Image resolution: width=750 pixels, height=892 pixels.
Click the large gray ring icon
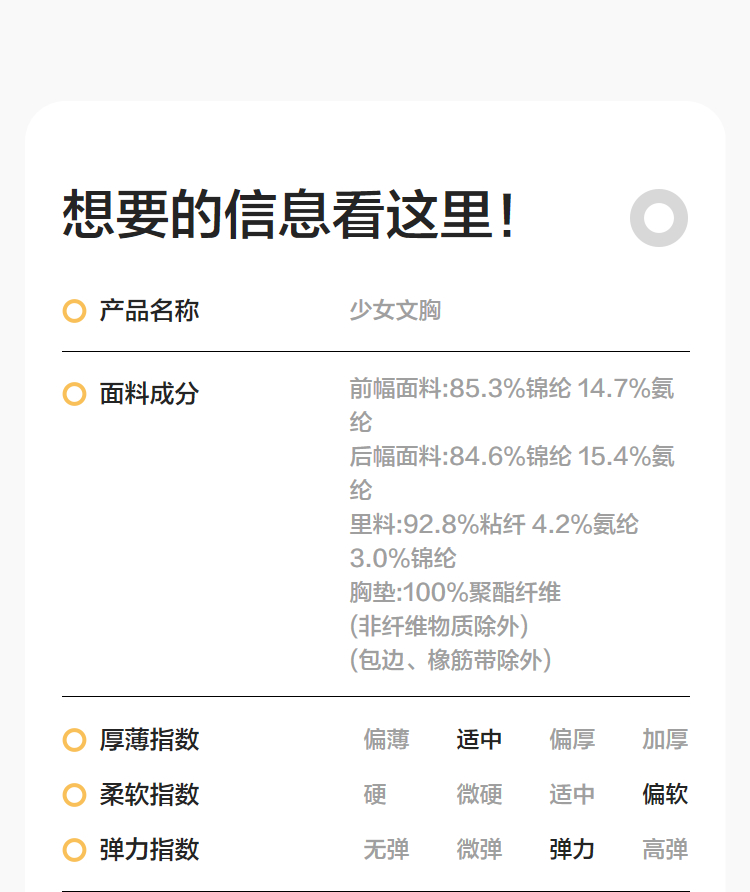point(659,217)
